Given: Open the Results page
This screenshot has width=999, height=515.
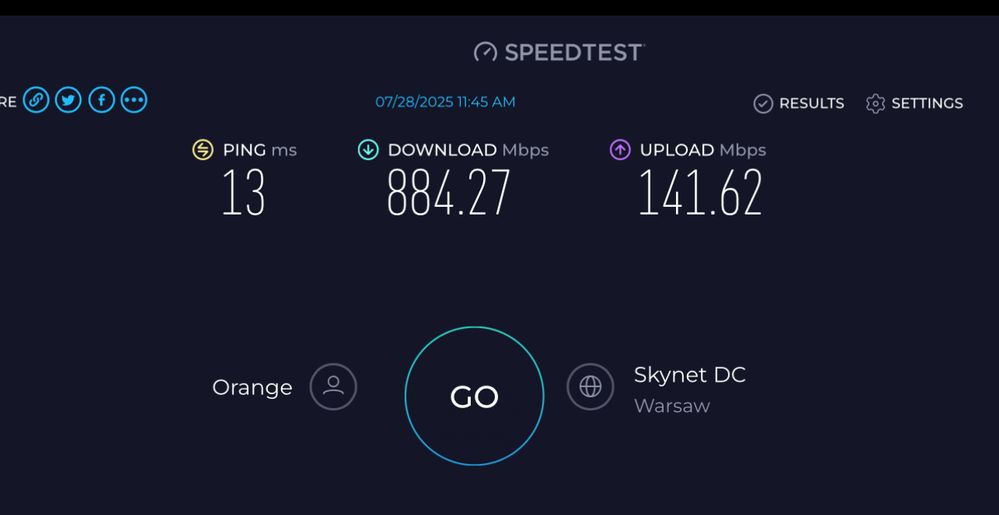Looking at the screenshot, I should click(799, 103).
